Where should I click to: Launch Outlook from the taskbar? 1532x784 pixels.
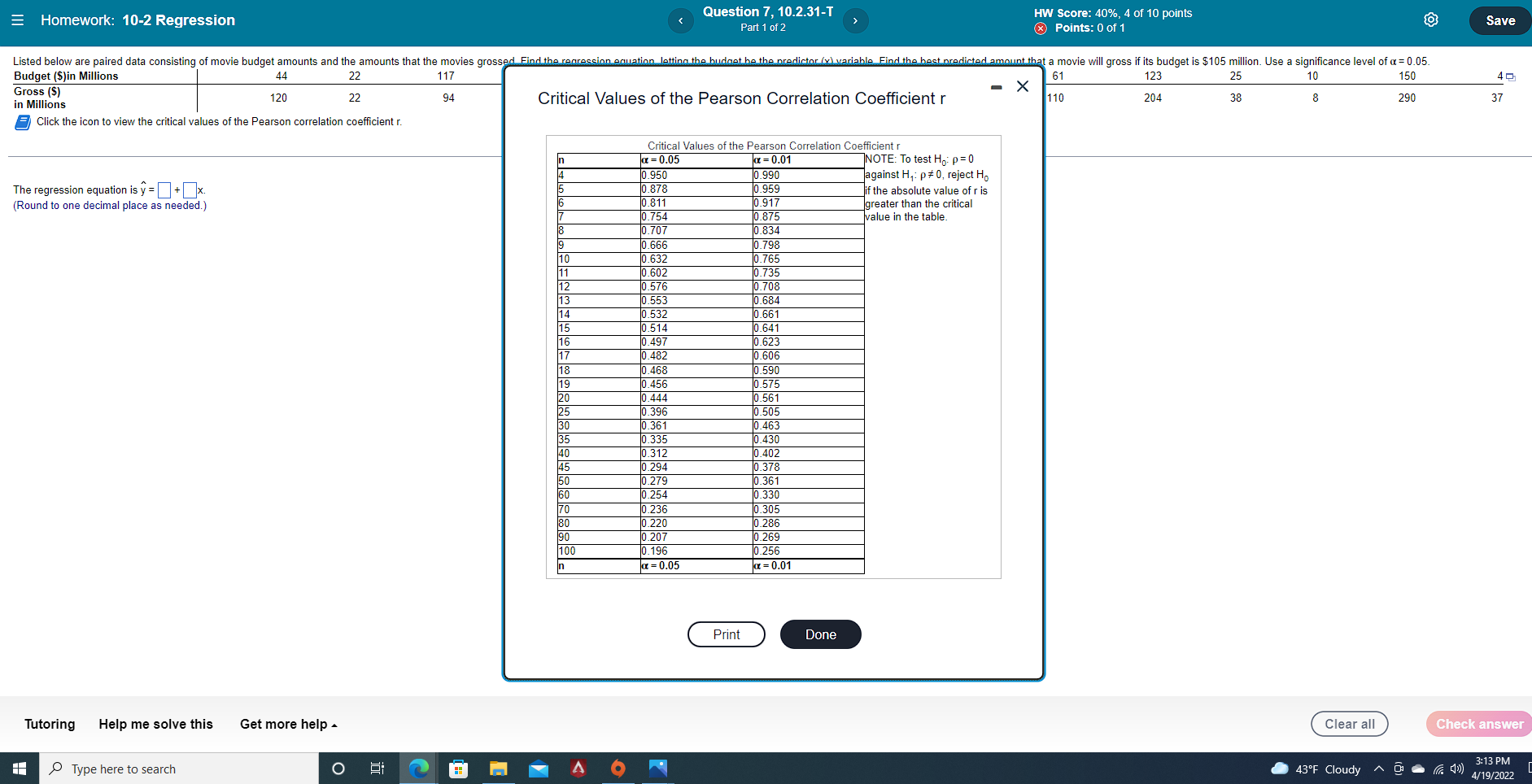[538, 768]
